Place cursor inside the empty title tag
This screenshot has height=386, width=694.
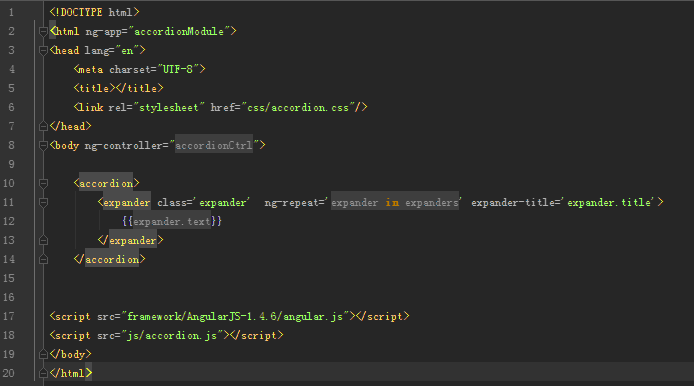115,89
